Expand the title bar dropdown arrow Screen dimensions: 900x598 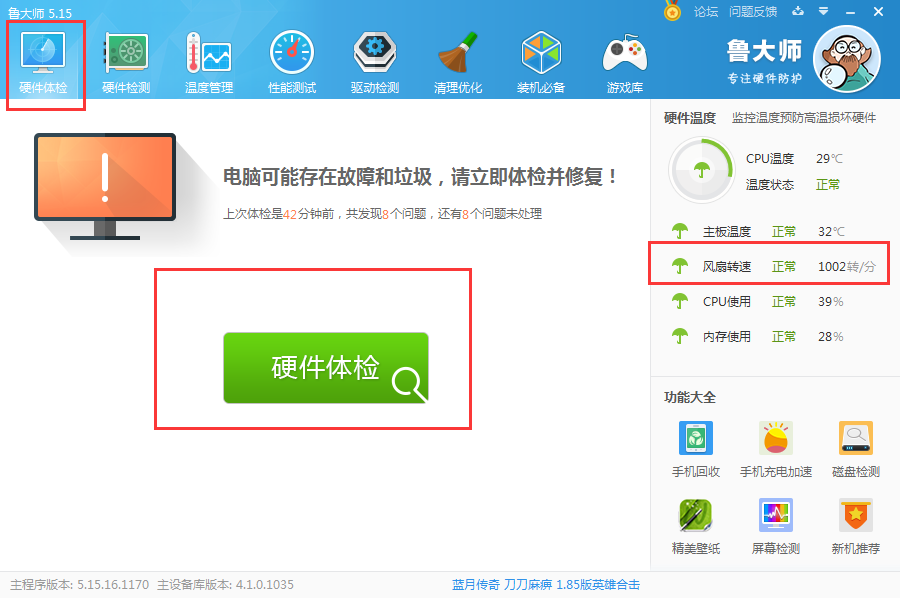822,13
